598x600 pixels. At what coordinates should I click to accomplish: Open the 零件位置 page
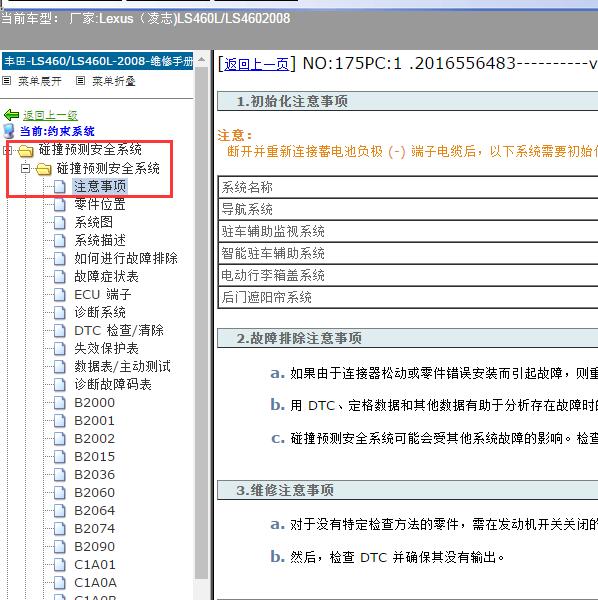click(100, 204)
